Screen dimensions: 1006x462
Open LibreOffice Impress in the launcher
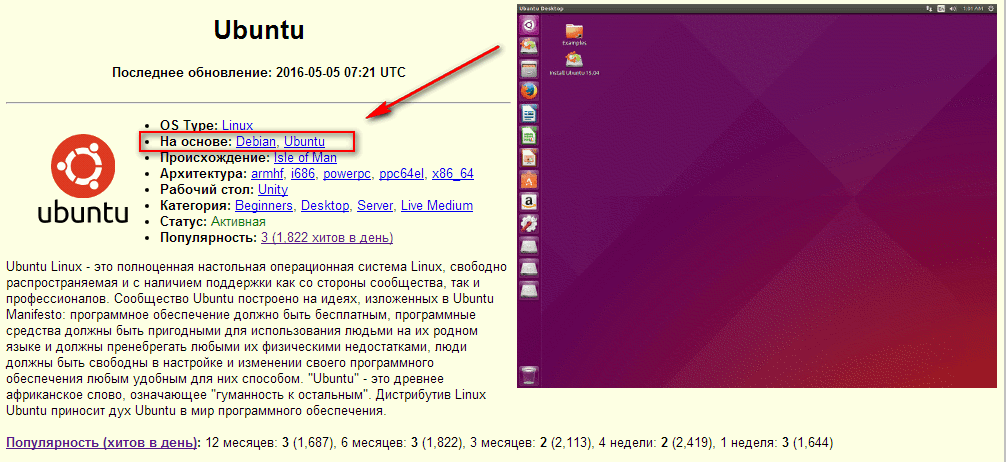tap(529, 158)
